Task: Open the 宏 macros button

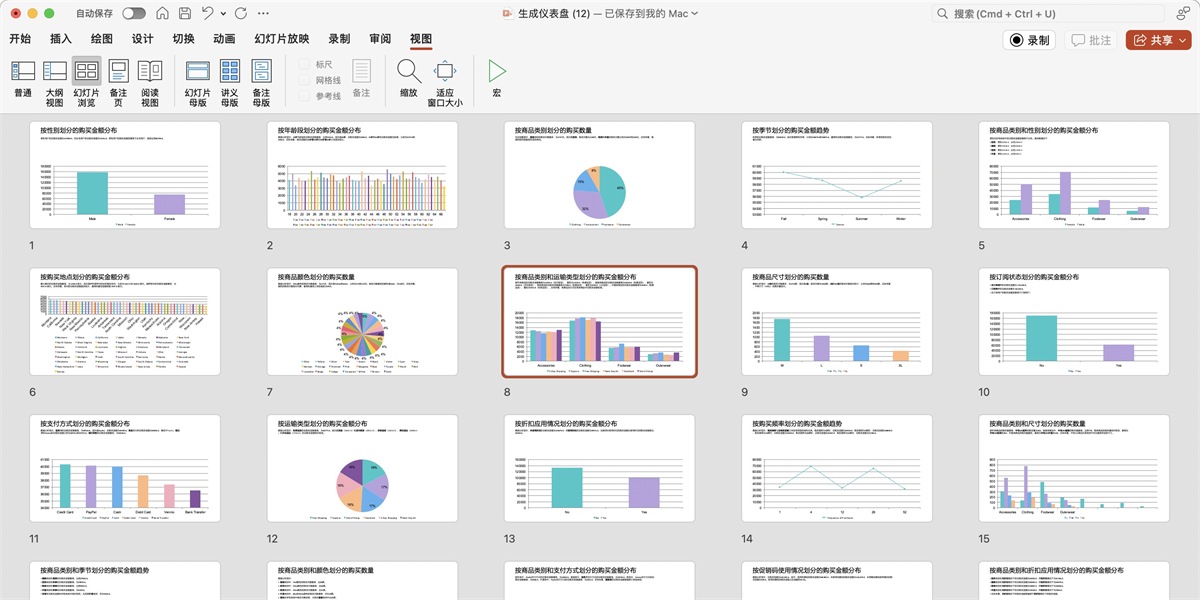Action: (496, 72)
